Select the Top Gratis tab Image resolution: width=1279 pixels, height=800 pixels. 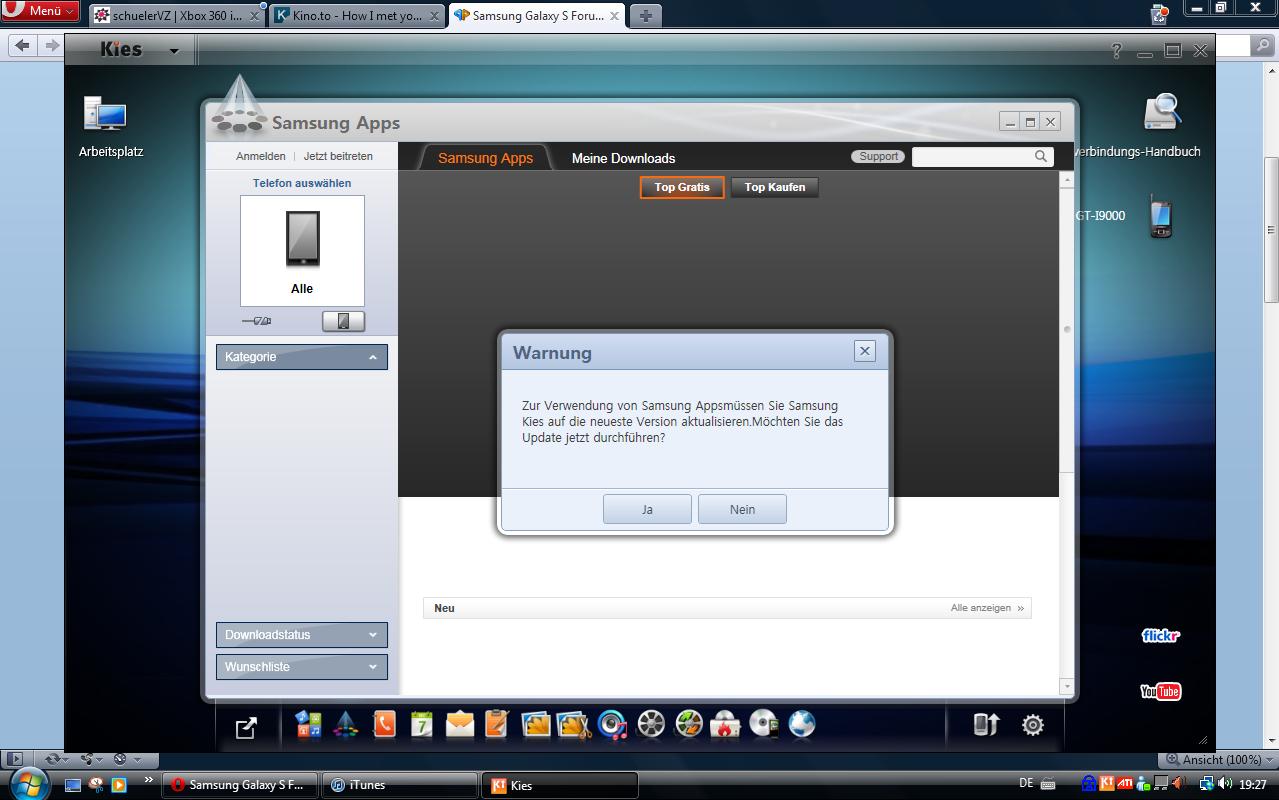pos(682,187)
